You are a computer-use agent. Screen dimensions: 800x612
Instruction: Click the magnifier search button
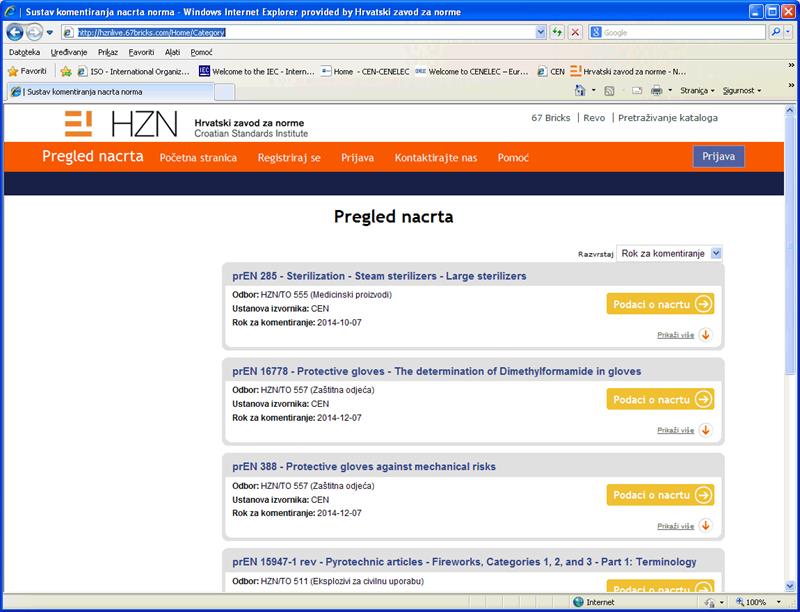tap(776, 32)
